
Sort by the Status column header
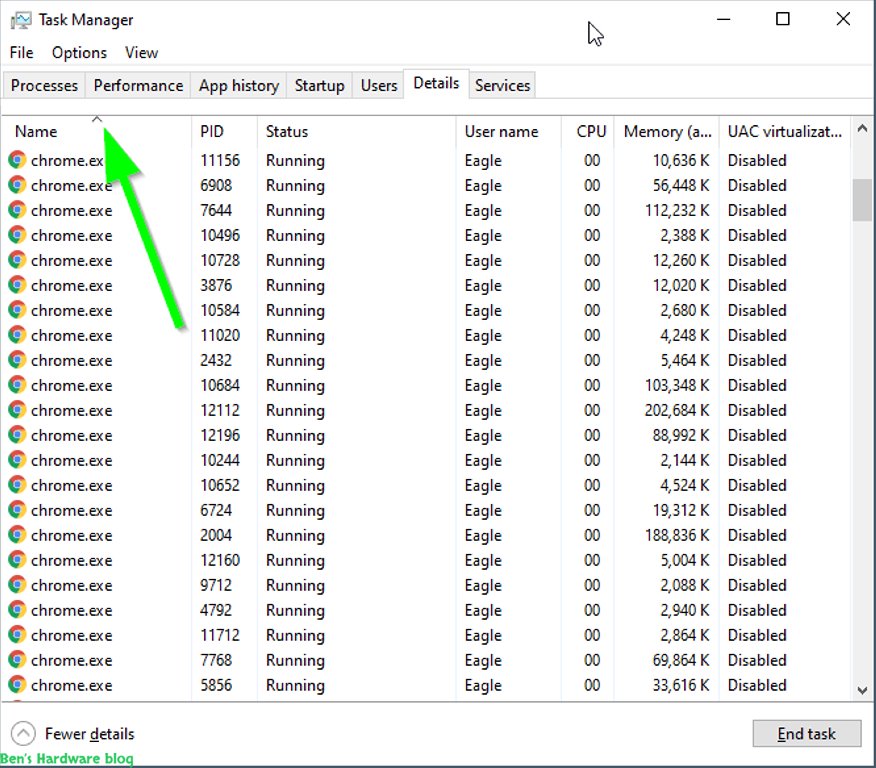tap(356, 131)
